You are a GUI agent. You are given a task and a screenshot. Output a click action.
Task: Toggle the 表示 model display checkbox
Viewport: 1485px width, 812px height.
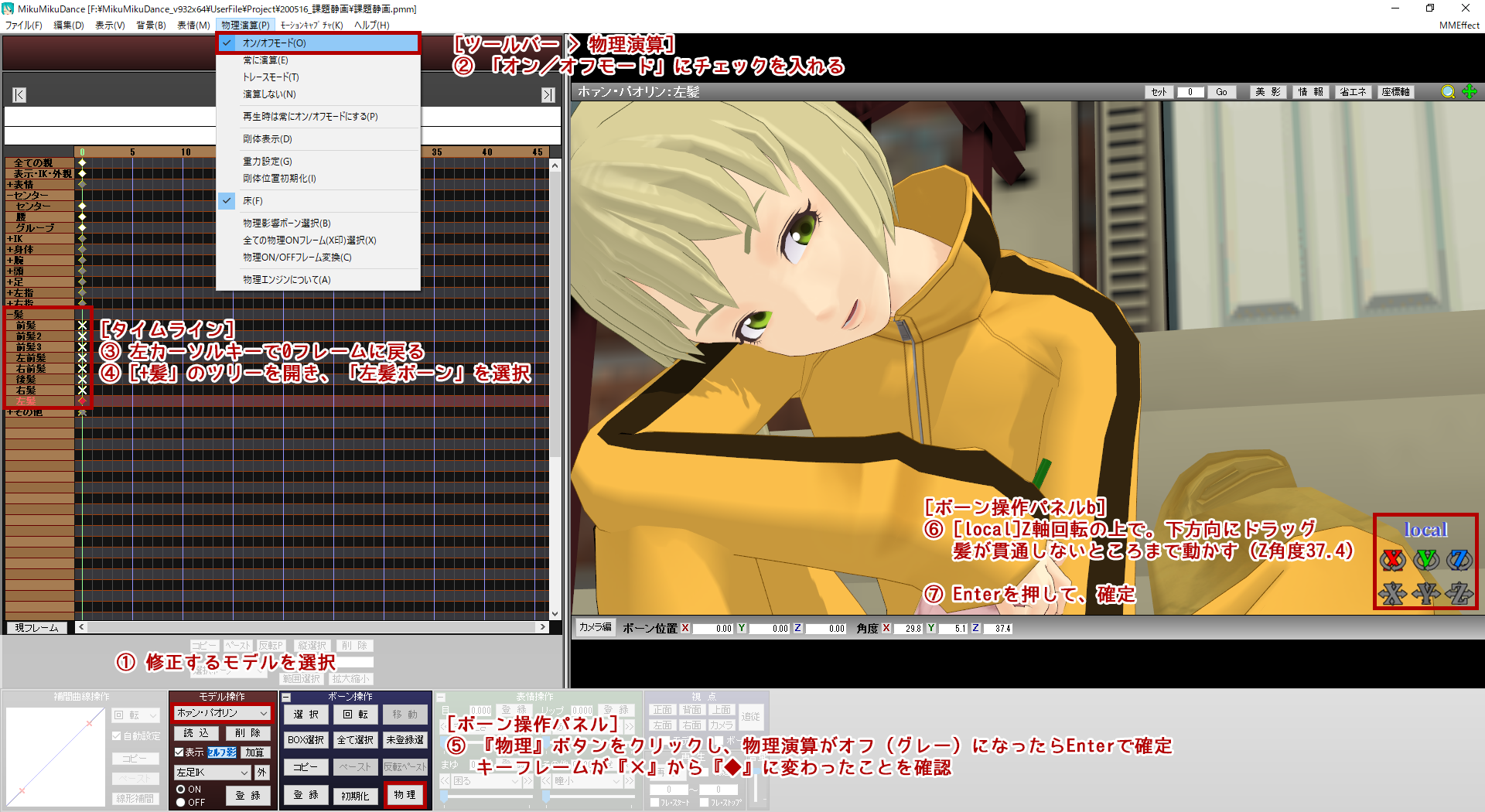tap(179, 752)
